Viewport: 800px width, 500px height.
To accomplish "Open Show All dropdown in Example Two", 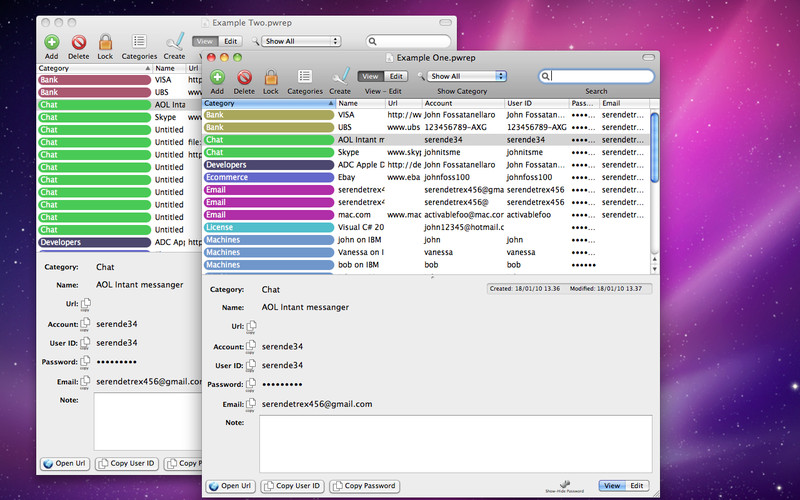I will [x=301, y=41].
